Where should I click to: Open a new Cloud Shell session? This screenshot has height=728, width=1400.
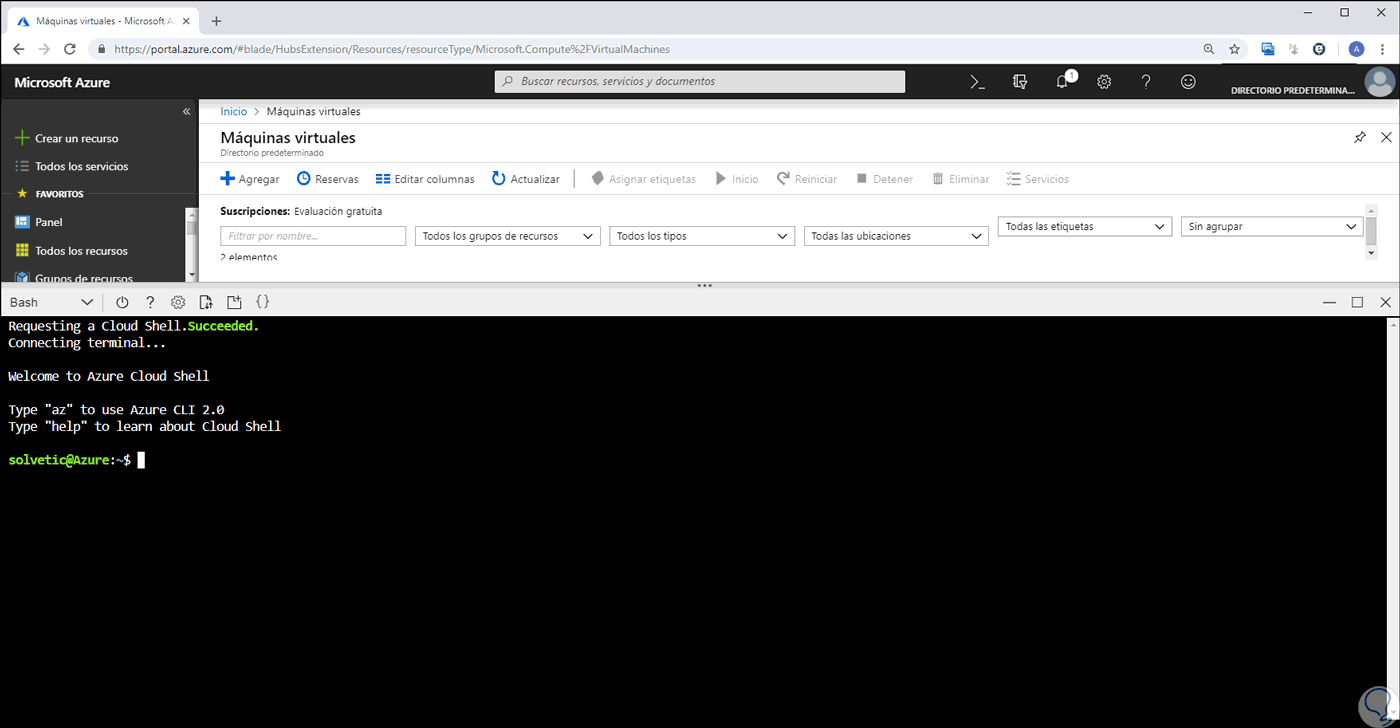click(x=234, y=302)
